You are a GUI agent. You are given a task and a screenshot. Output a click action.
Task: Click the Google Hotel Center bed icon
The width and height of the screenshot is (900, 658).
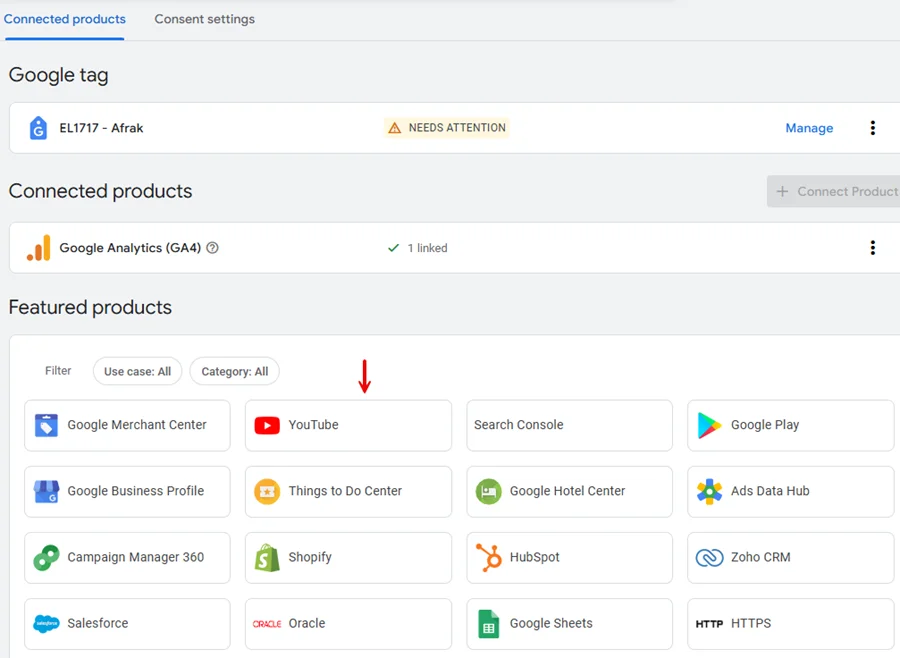tap(488, 491)
